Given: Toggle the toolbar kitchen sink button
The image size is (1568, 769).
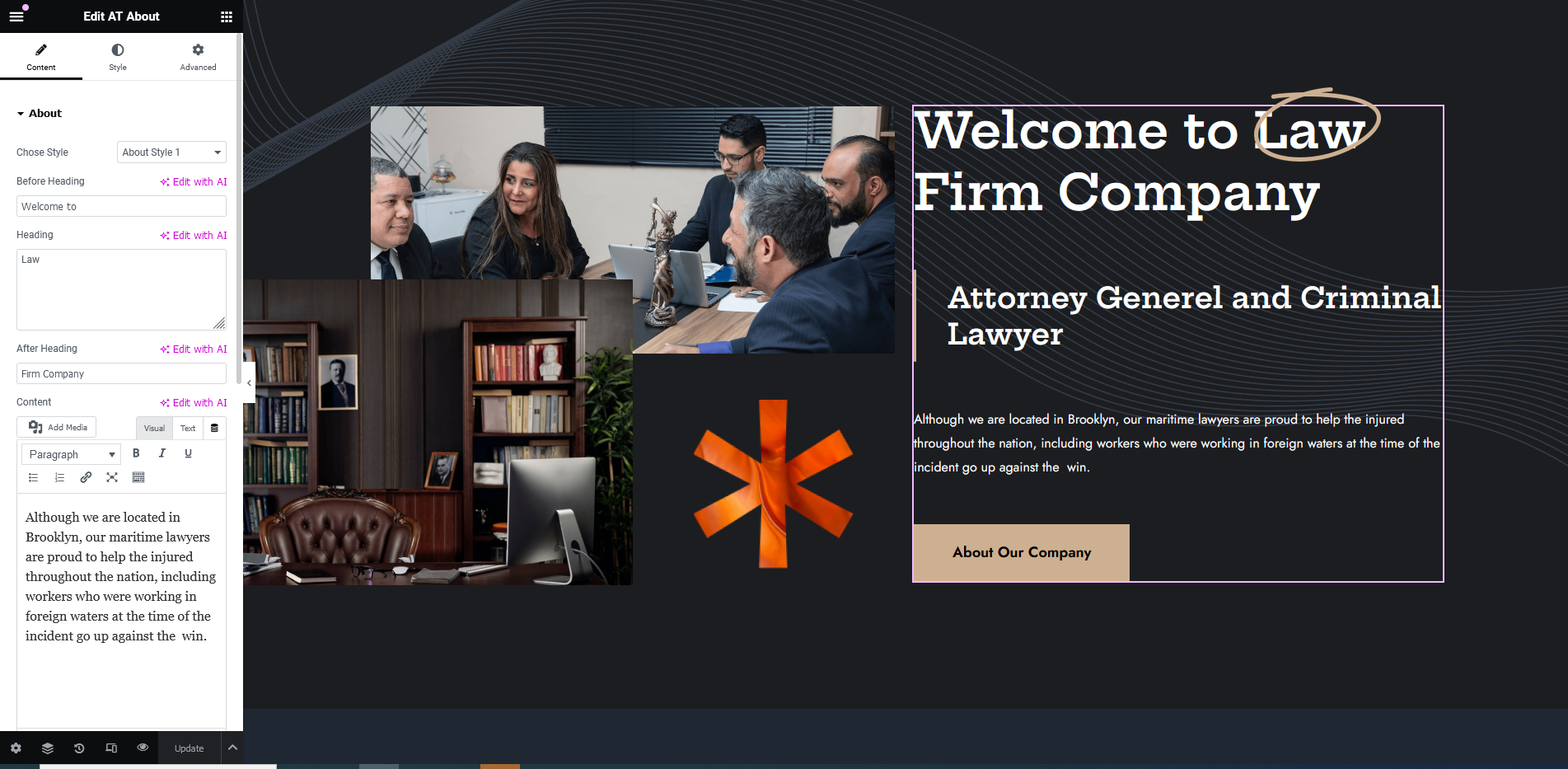Looking at the screenshot, I should pyautogui.click(x=138, y=477).
